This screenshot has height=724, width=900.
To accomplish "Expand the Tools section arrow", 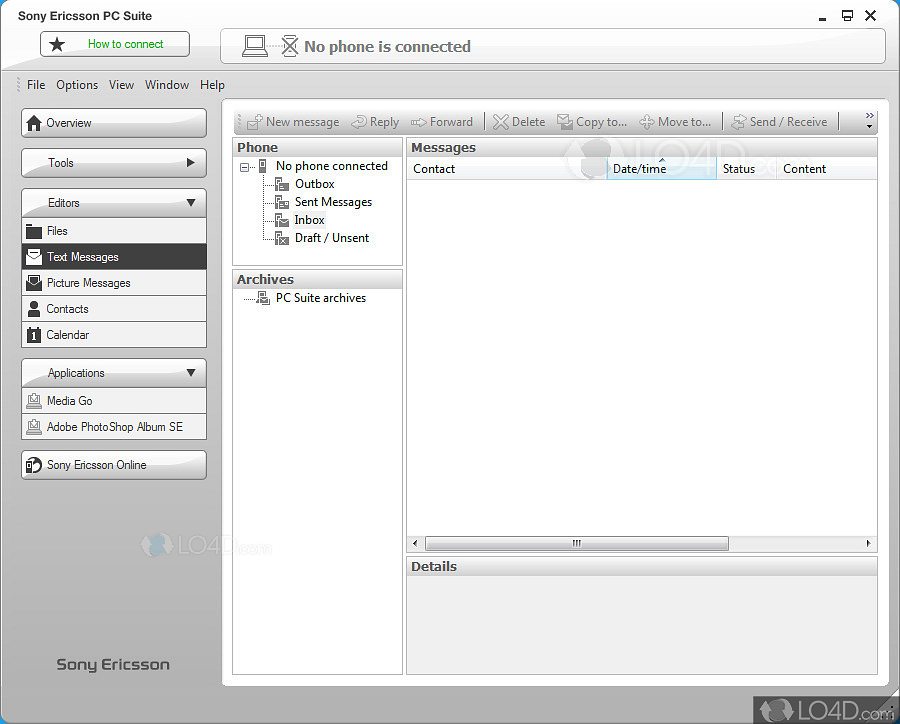I will click(x=191, y=163).
